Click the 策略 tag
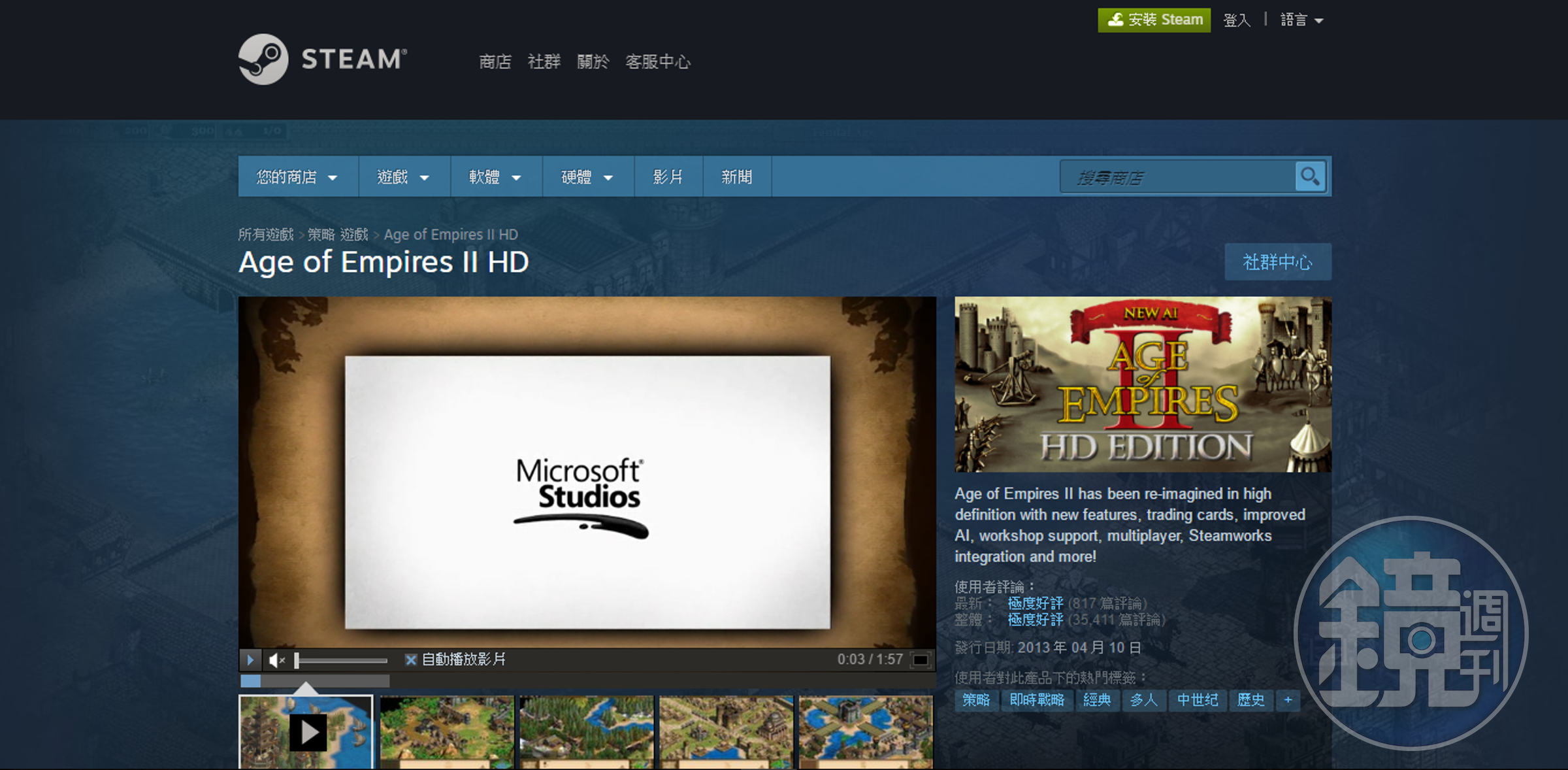 point(976,700)
